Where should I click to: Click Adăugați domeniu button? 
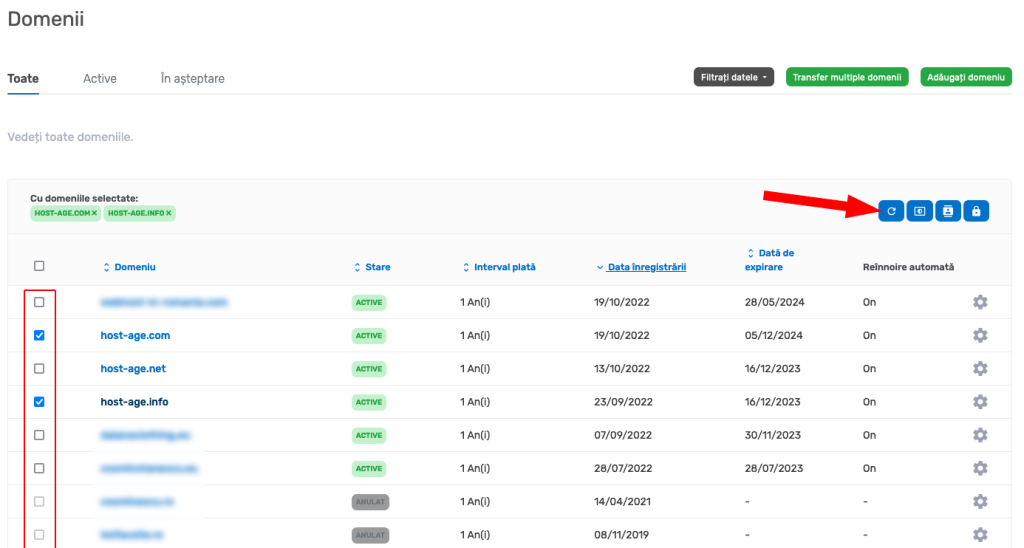click(966, 77)
